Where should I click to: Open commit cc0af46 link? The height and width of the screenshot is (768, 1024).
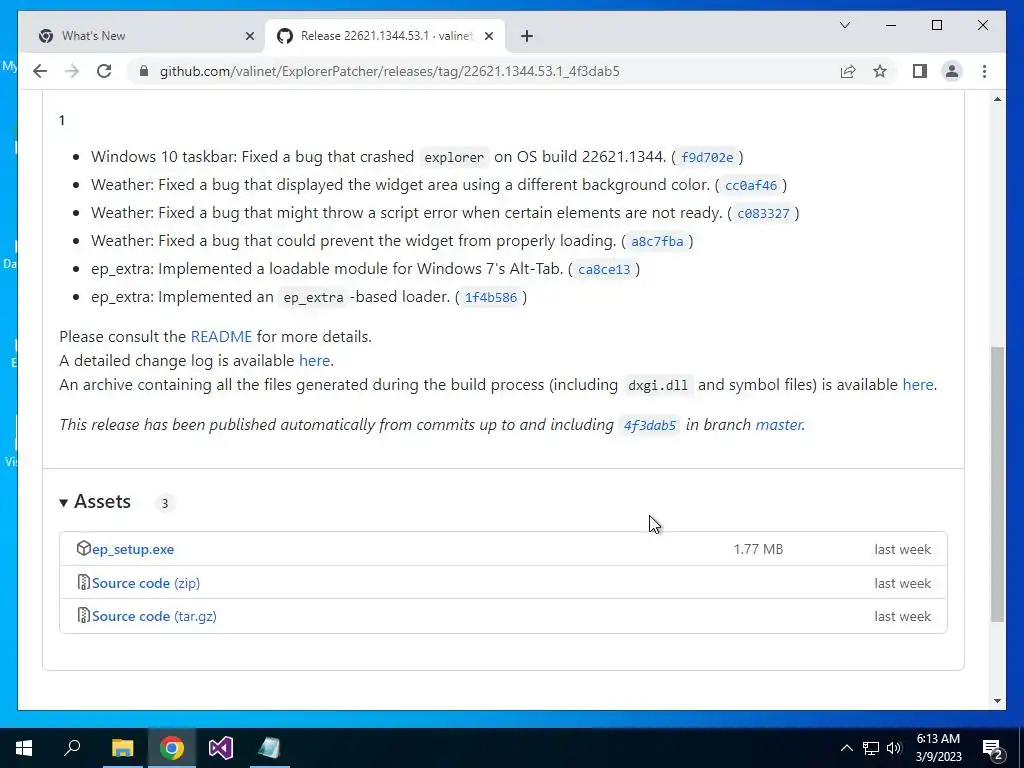[751, 185]
